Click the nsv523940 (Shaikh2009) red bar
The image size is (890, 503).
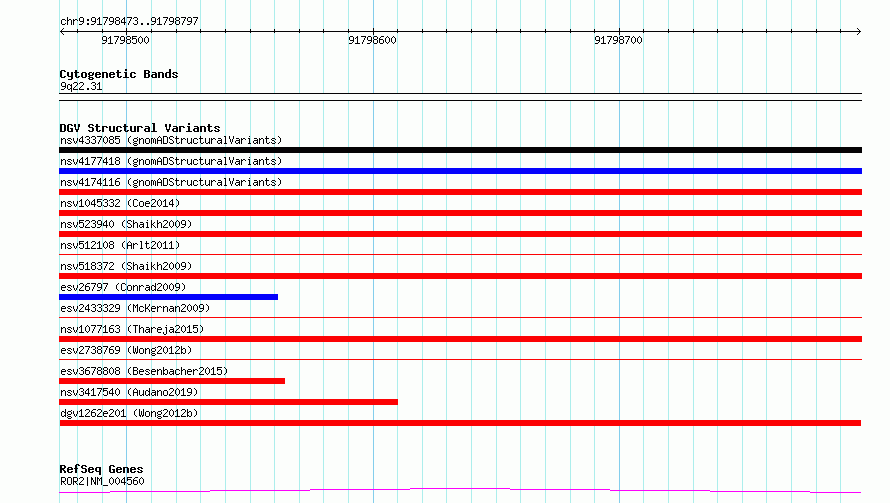(x=460, y=234)
